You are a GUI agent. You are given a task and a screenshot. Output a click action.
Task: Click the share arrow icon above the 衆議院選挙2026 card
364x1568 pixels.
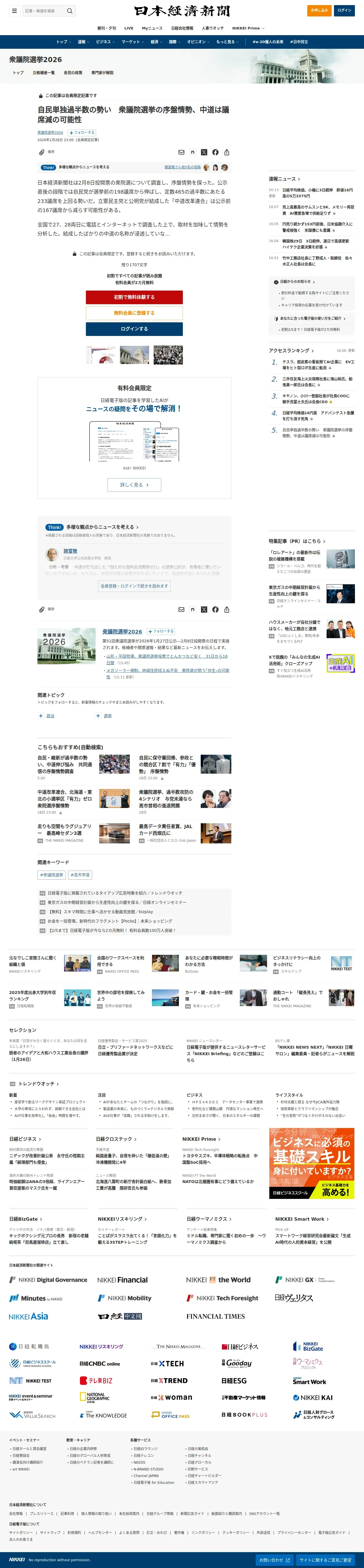tap(227, 609)
